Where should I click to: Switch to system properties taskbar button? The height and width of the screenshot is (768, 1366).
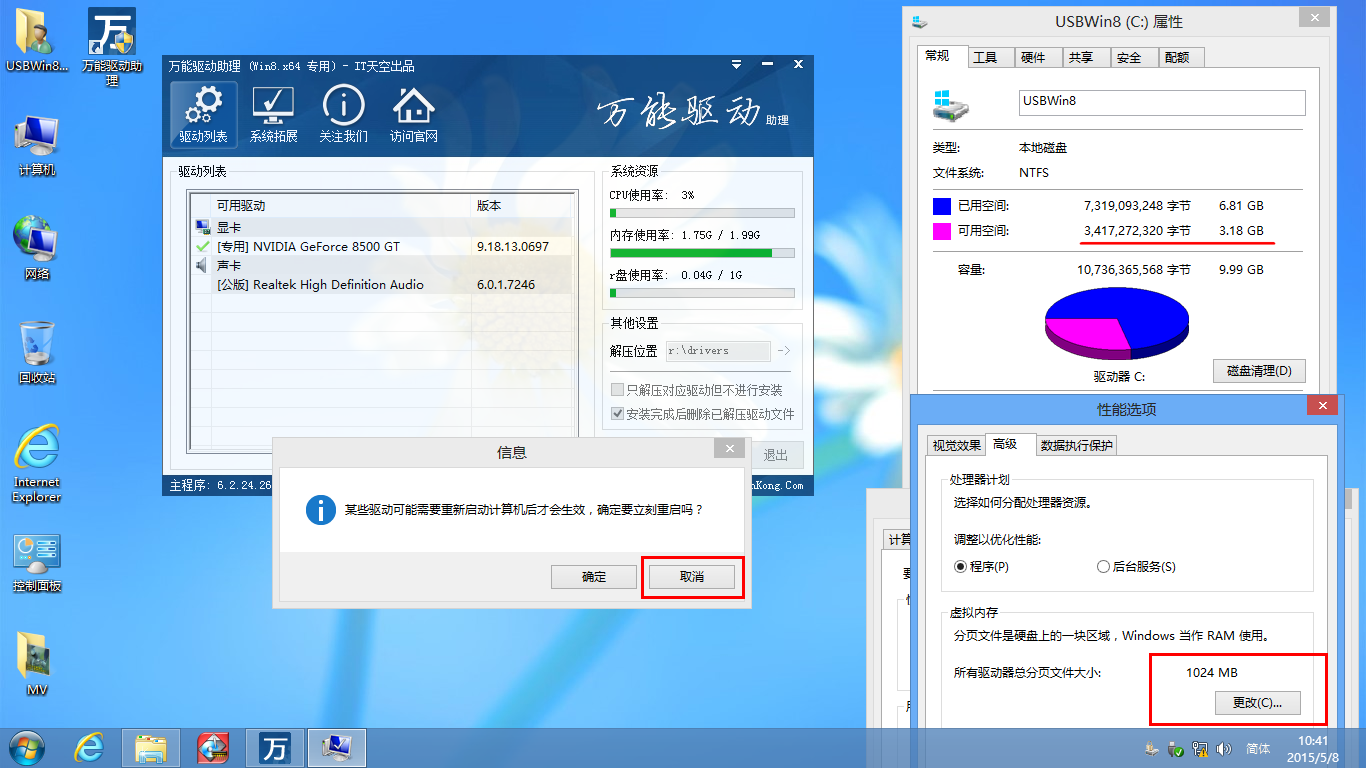[x=337, y=748]
